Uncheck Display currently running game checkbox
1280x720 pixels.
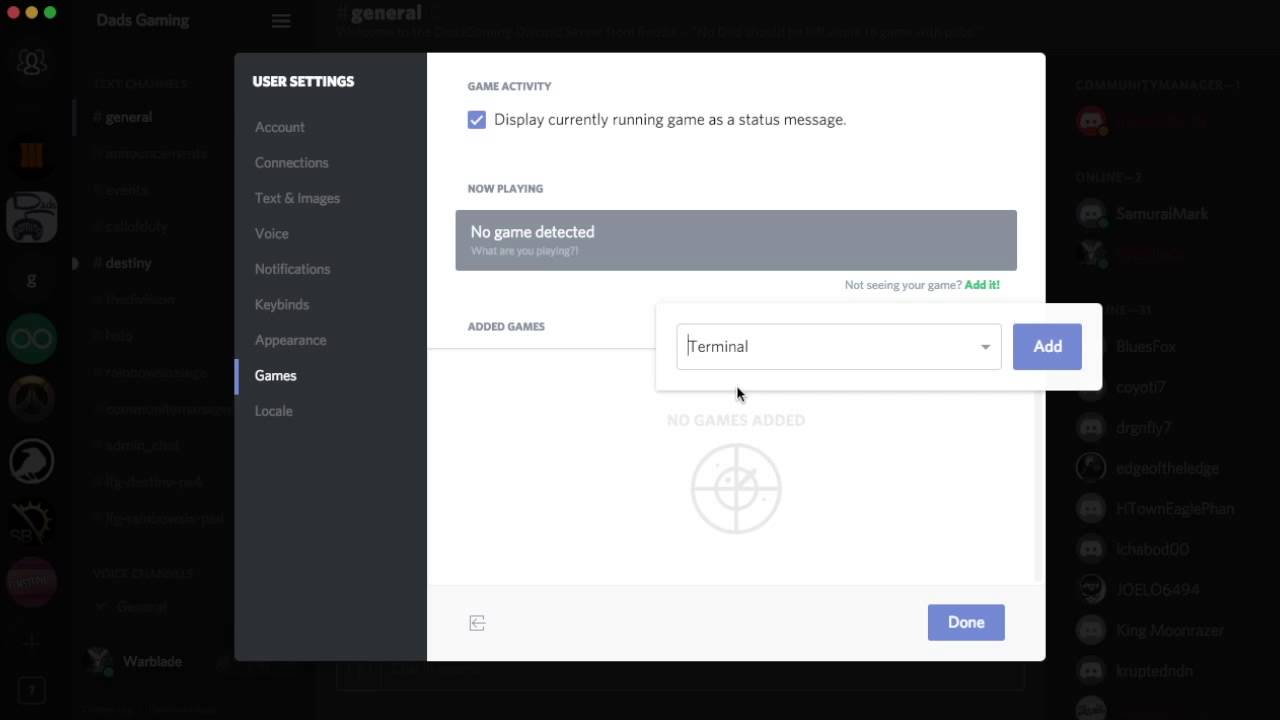(477, 120)
